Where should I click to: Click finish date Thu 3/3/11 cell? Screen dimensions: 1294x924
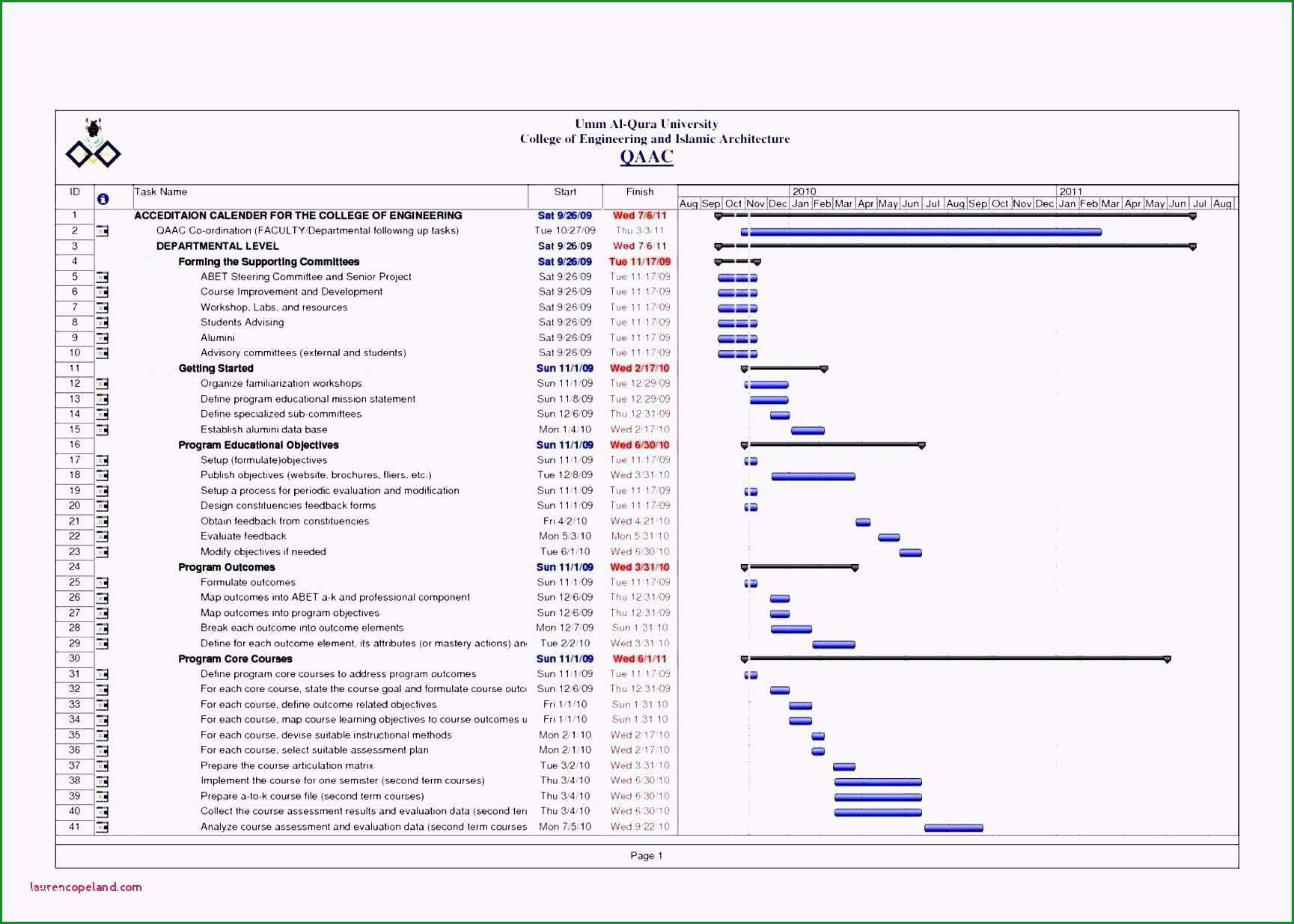(640, 231)
